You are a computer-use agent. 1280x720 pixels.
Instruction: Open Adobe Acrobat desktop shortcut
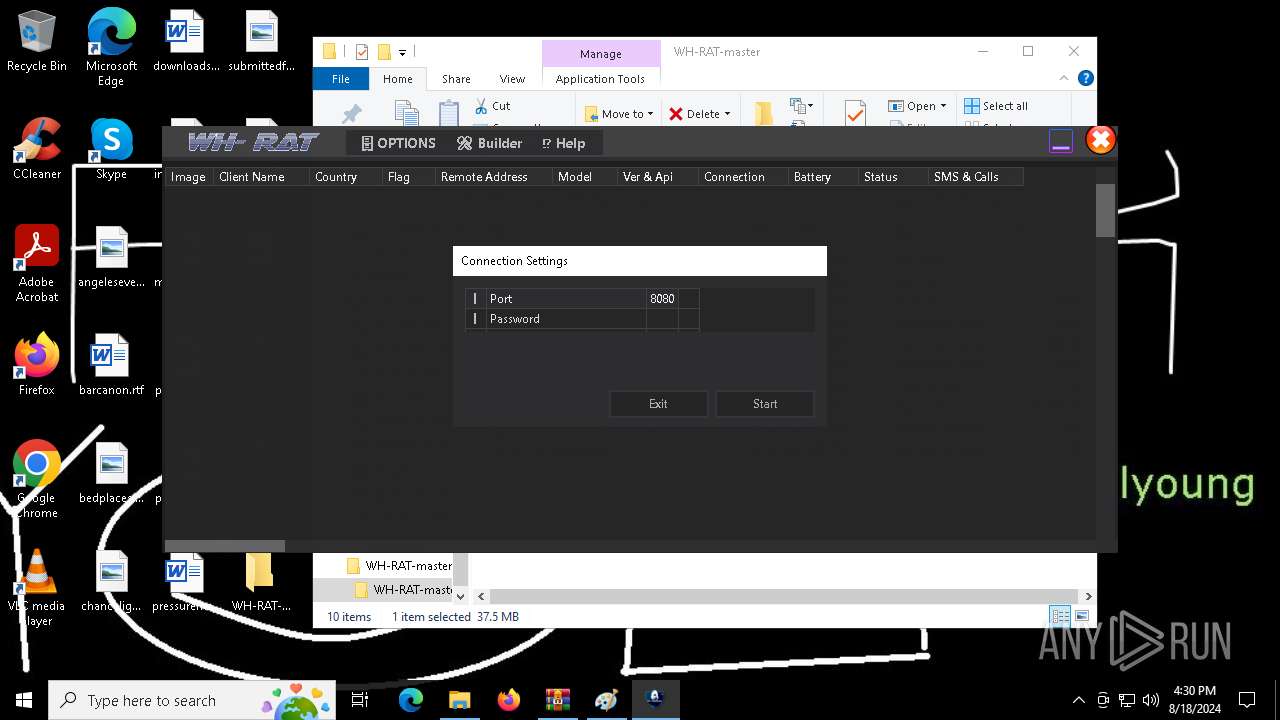click(x=37, y=263)
